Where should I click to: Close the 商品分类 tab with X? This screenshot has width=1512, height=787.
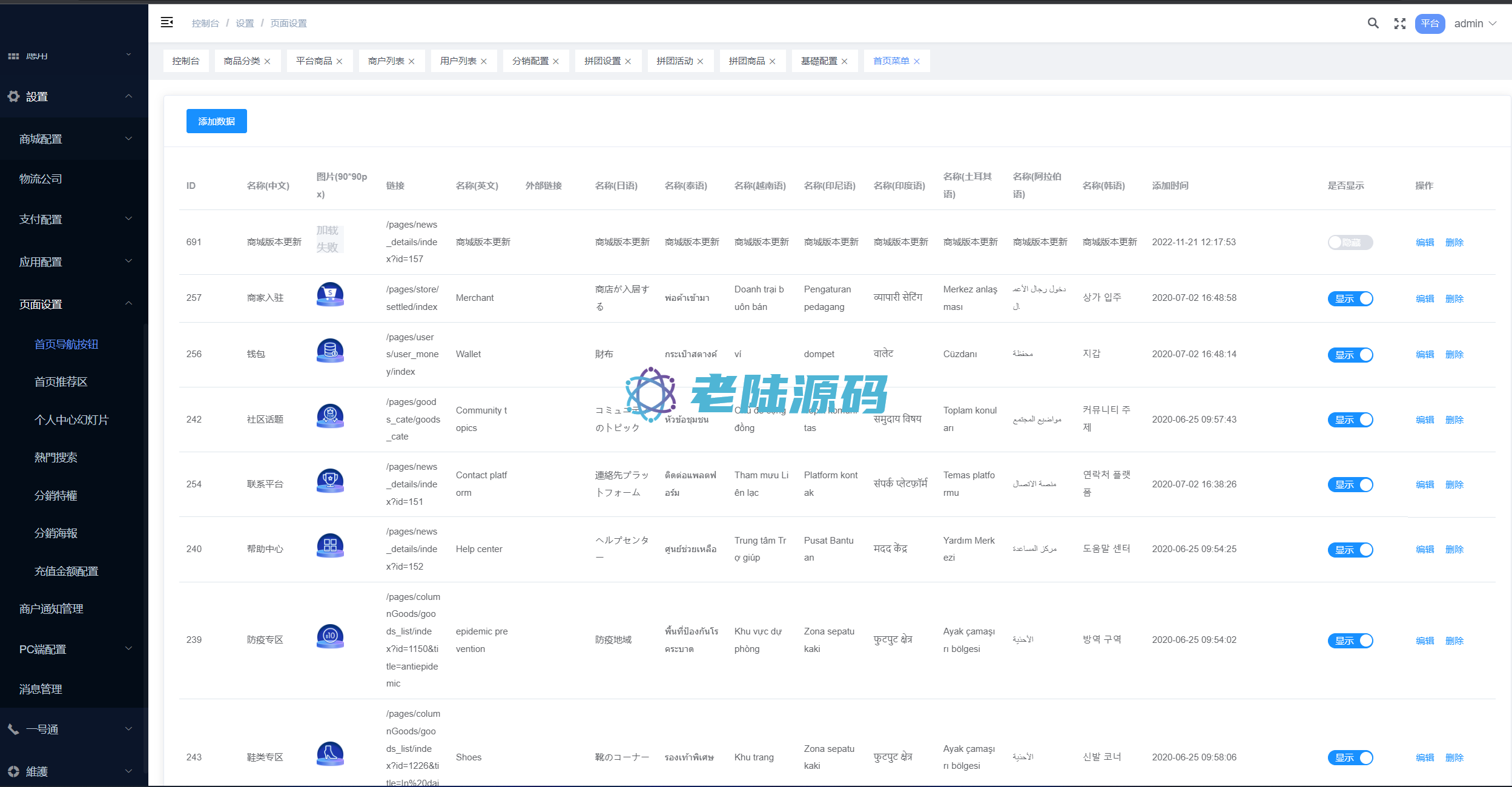coord(267,61)
